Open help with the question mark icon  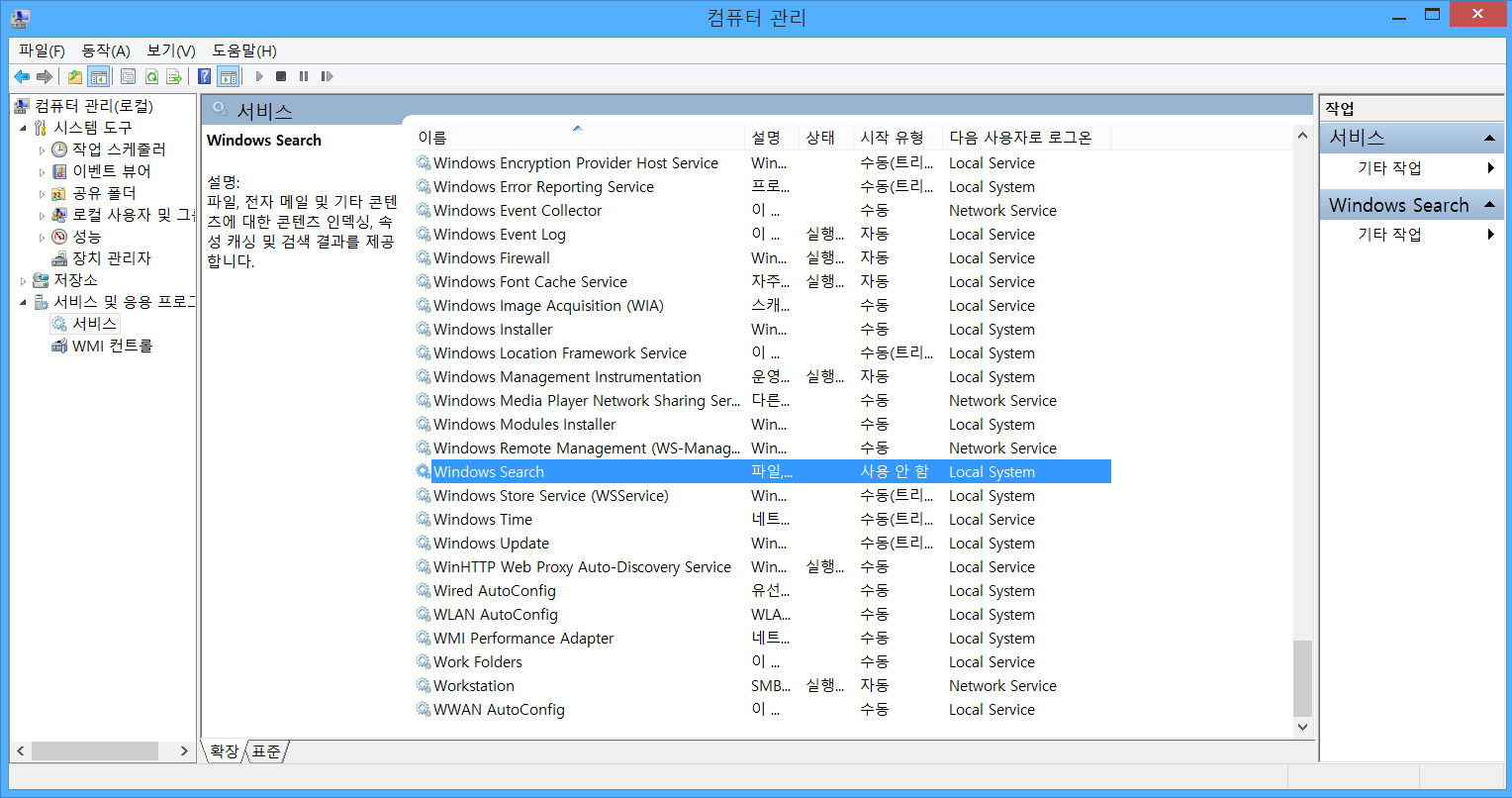pyautogui.click(x=205, y=76)
